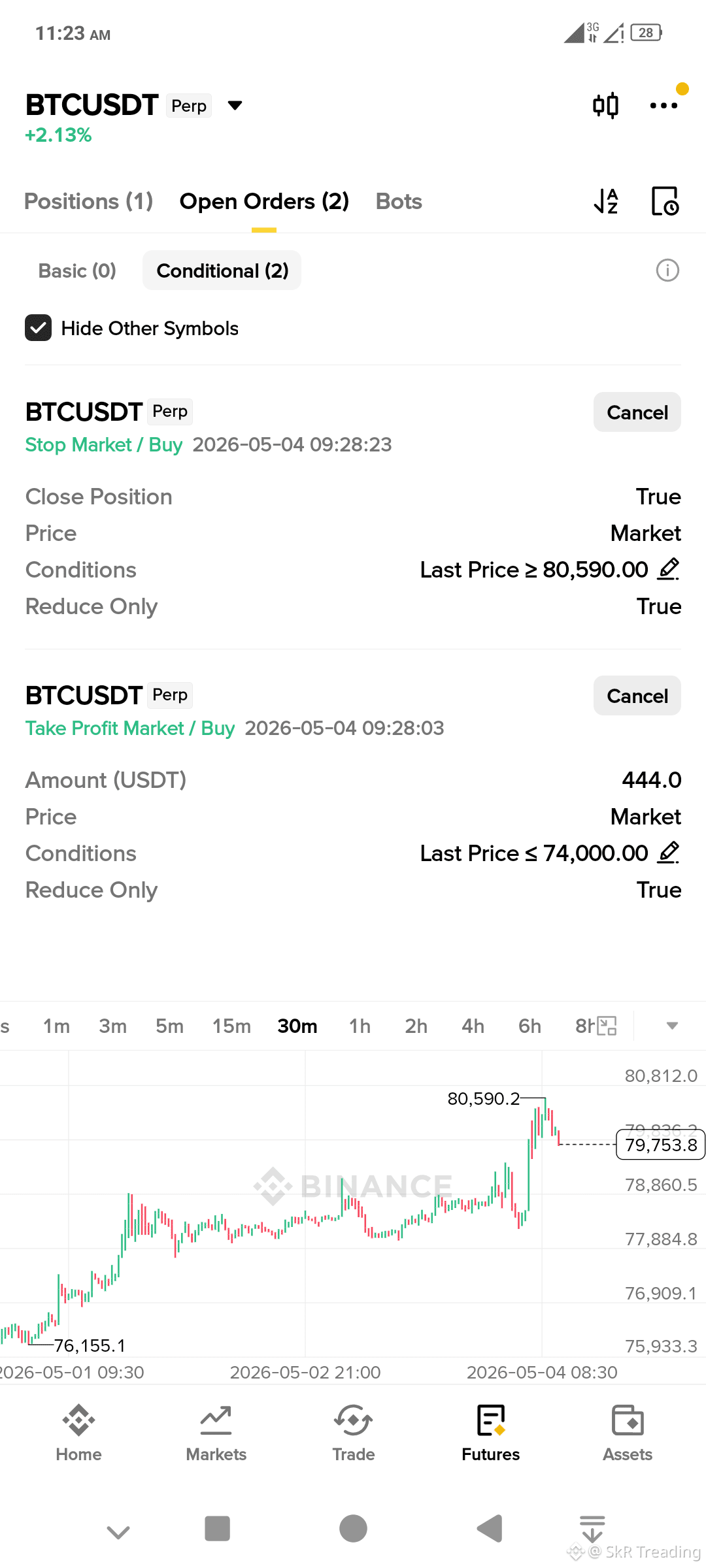The height and width of the screenshot is (1568, 706).
Task: Expand chart to fullscreen icon
Action: coord(607,1026)
